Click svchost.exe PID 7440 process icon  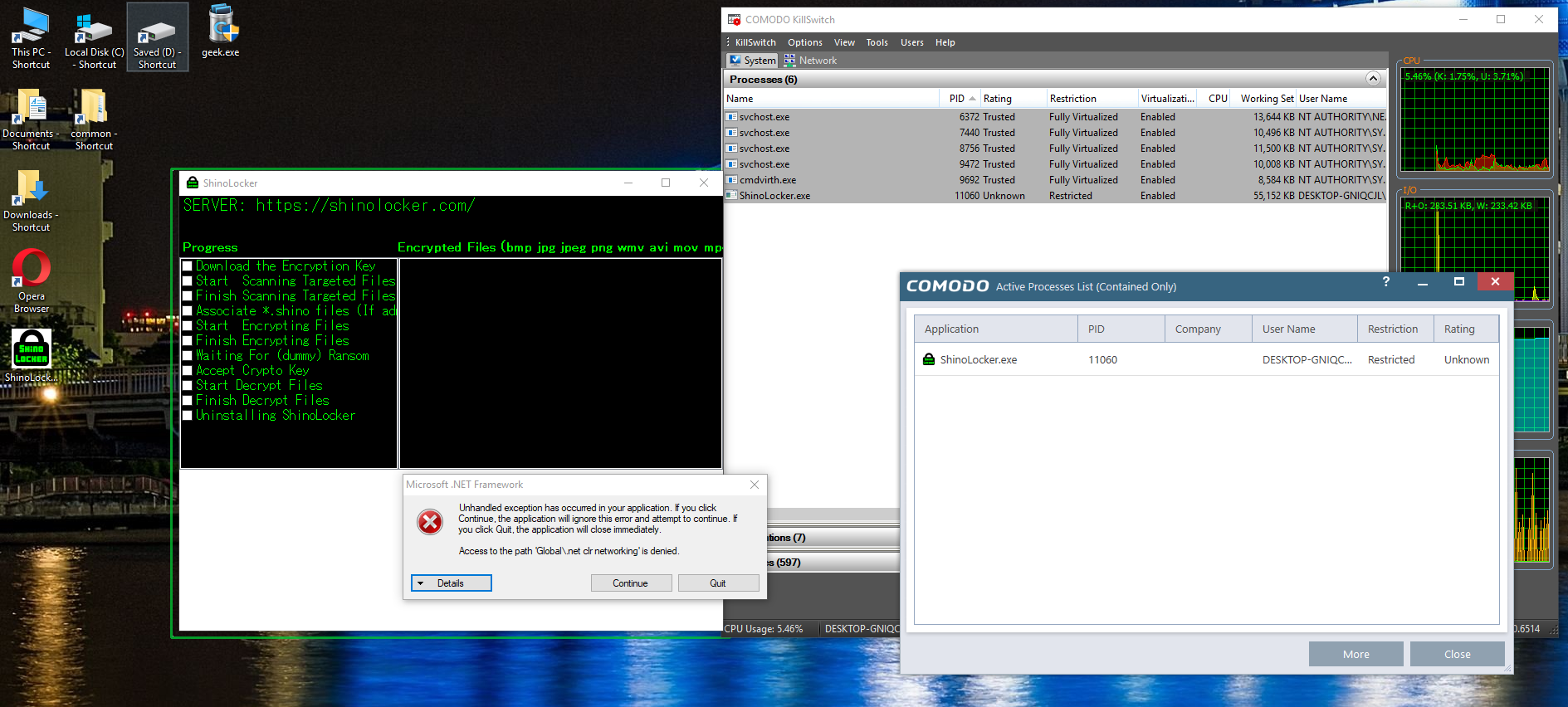coord(731,133)
